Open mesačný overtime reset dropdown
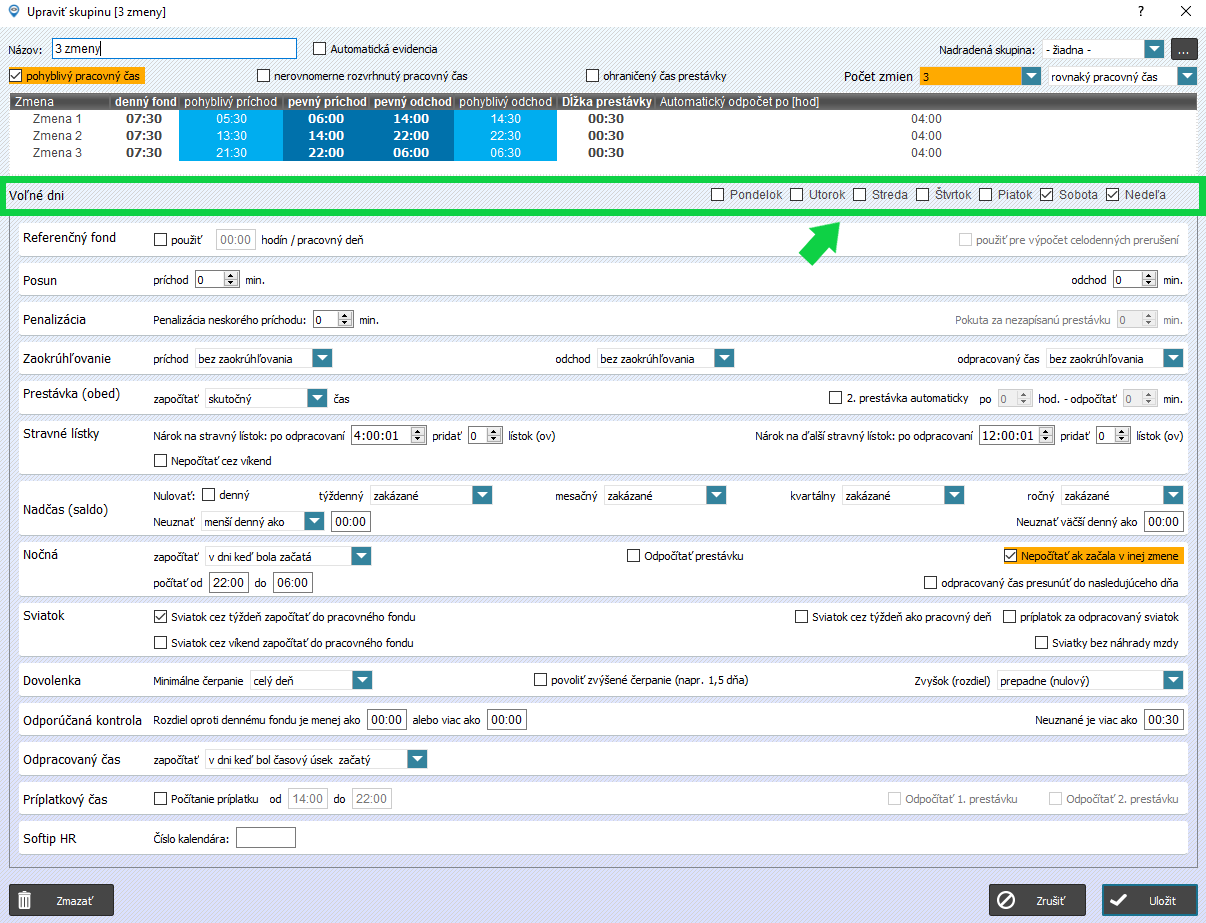 [x=716, y=495]
